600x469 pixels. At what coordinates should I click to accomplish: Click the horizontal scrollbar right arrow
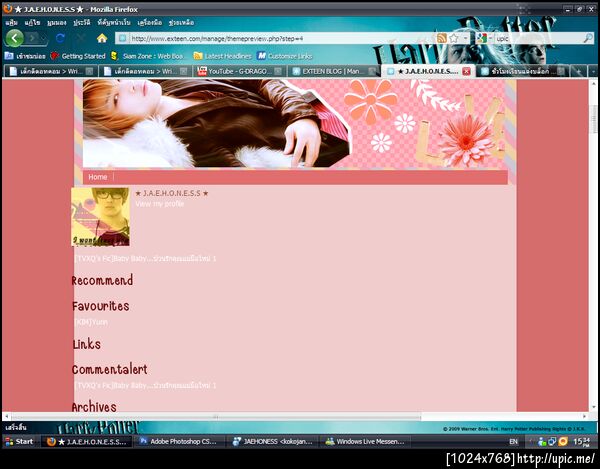click(584, 416)
